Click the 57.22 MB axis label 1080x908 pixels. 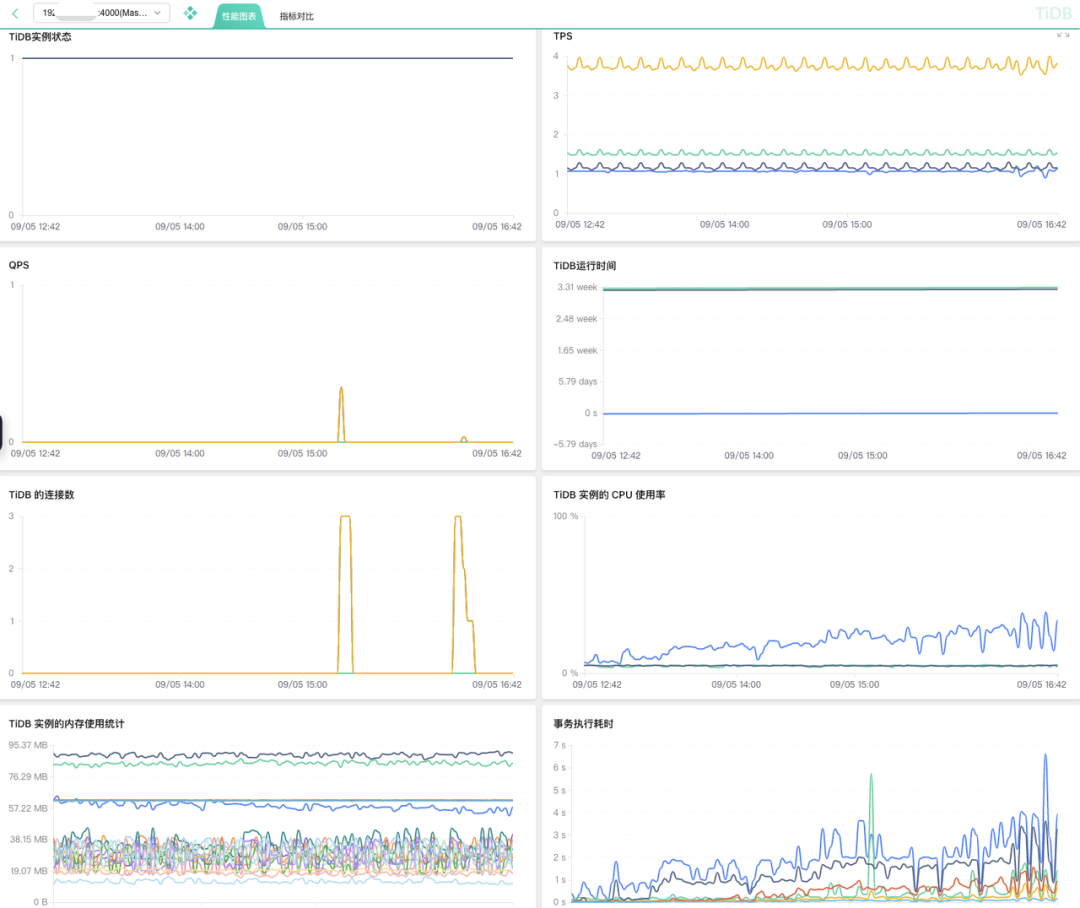point(28,808)
